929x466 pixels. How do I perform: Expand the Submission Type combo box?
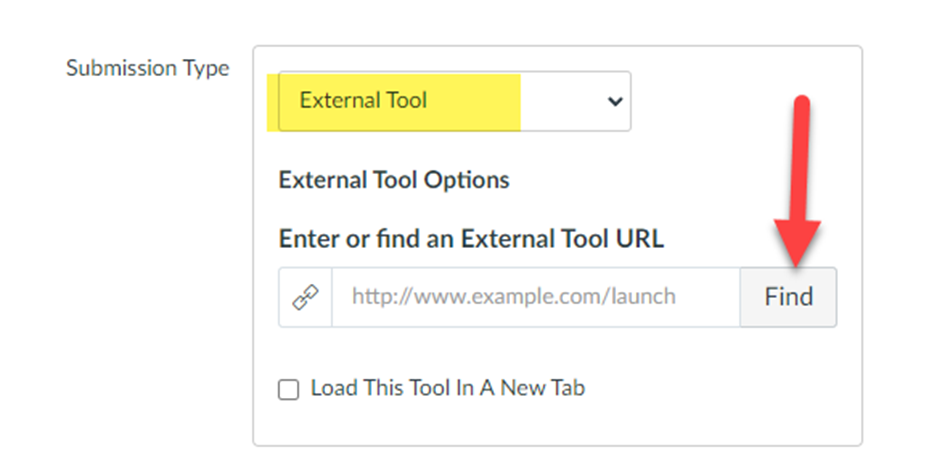pos(455,101)
